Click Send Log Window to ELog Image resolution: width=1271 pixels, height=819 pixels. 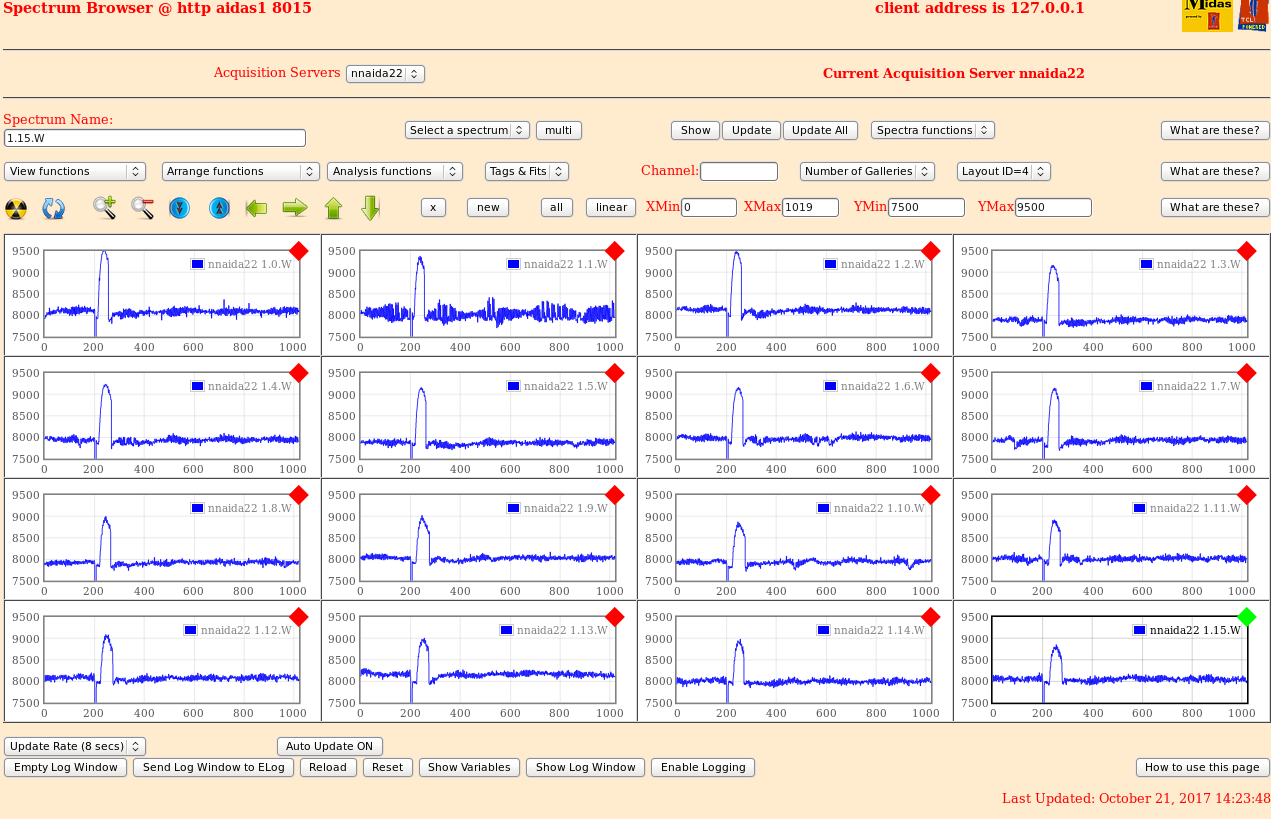click(214, 767)
